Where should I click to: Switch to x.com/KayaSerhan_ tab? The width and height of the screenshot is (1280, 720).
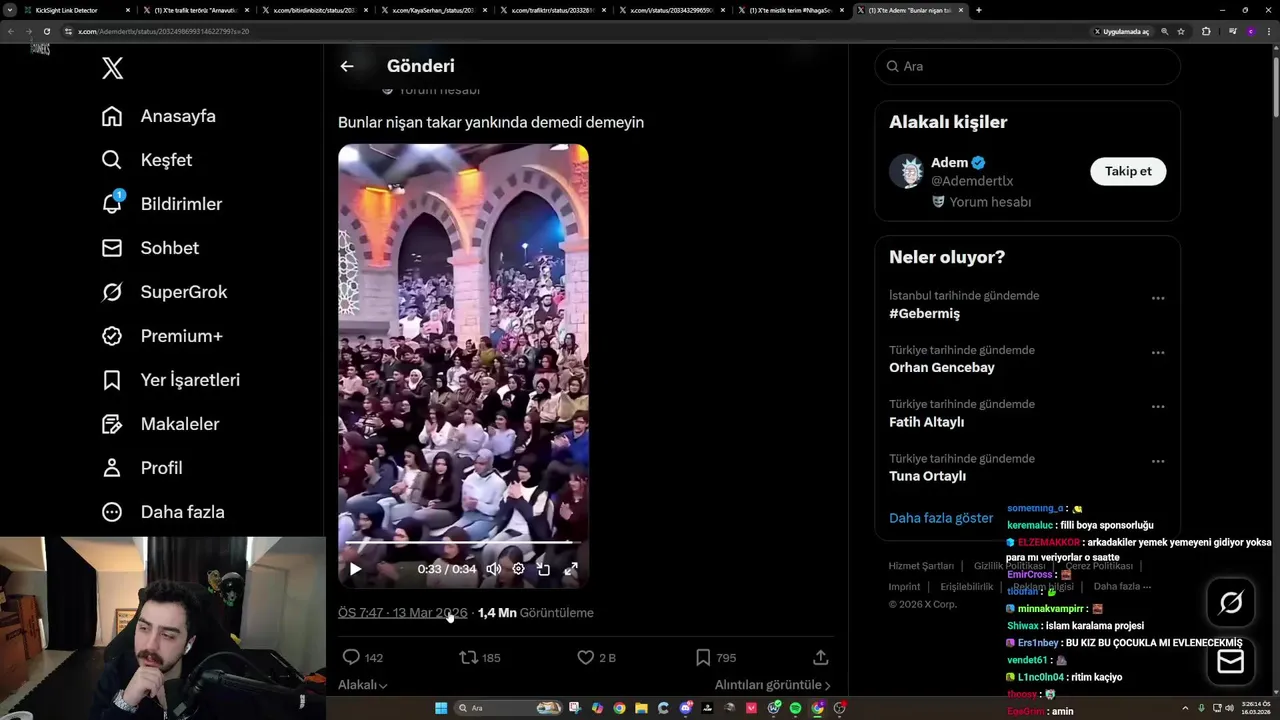point(435,10)
